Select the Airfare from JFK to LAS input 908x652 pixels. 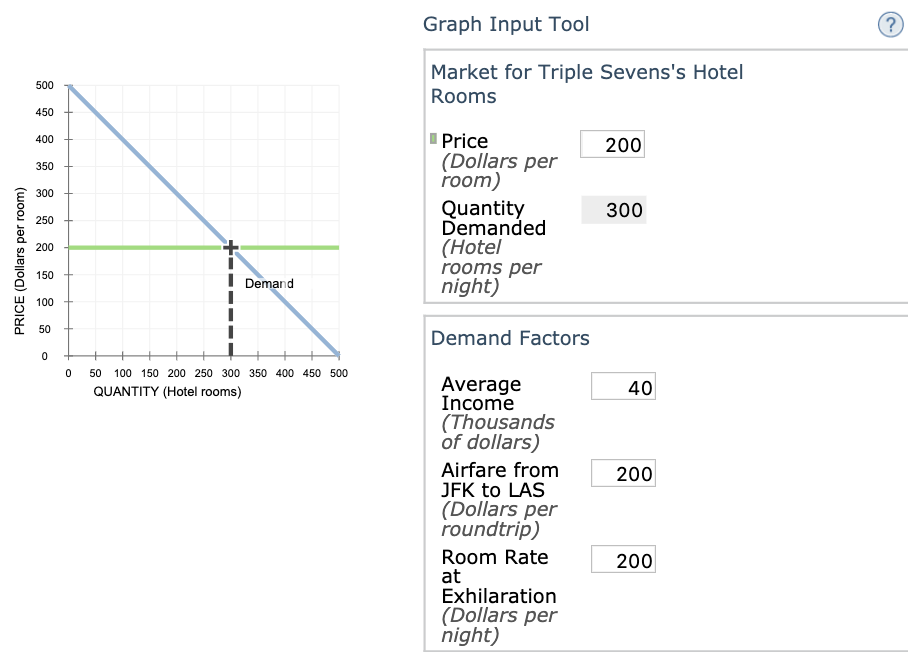(623, 472)
